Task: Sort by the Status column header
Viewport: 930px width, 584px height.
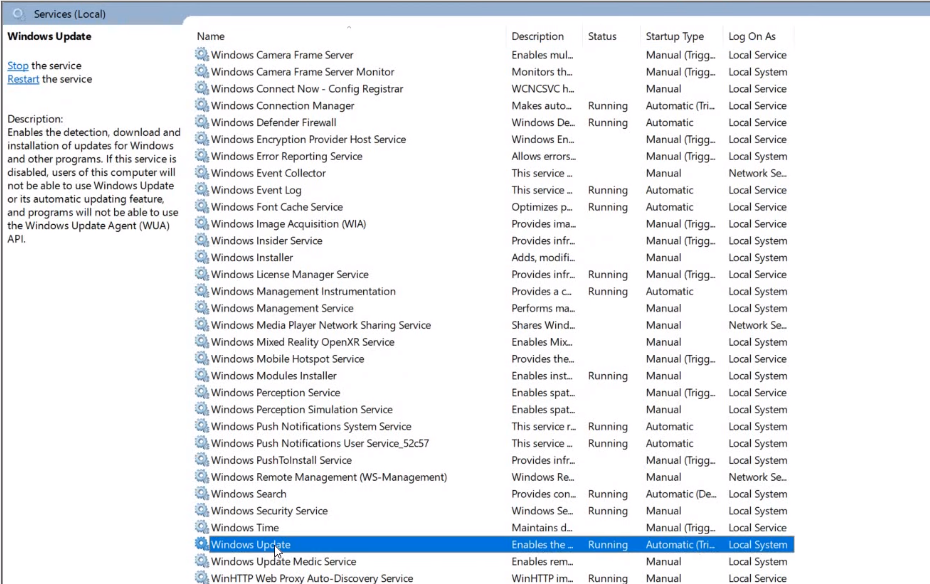Action: click(x=602, y=36)
